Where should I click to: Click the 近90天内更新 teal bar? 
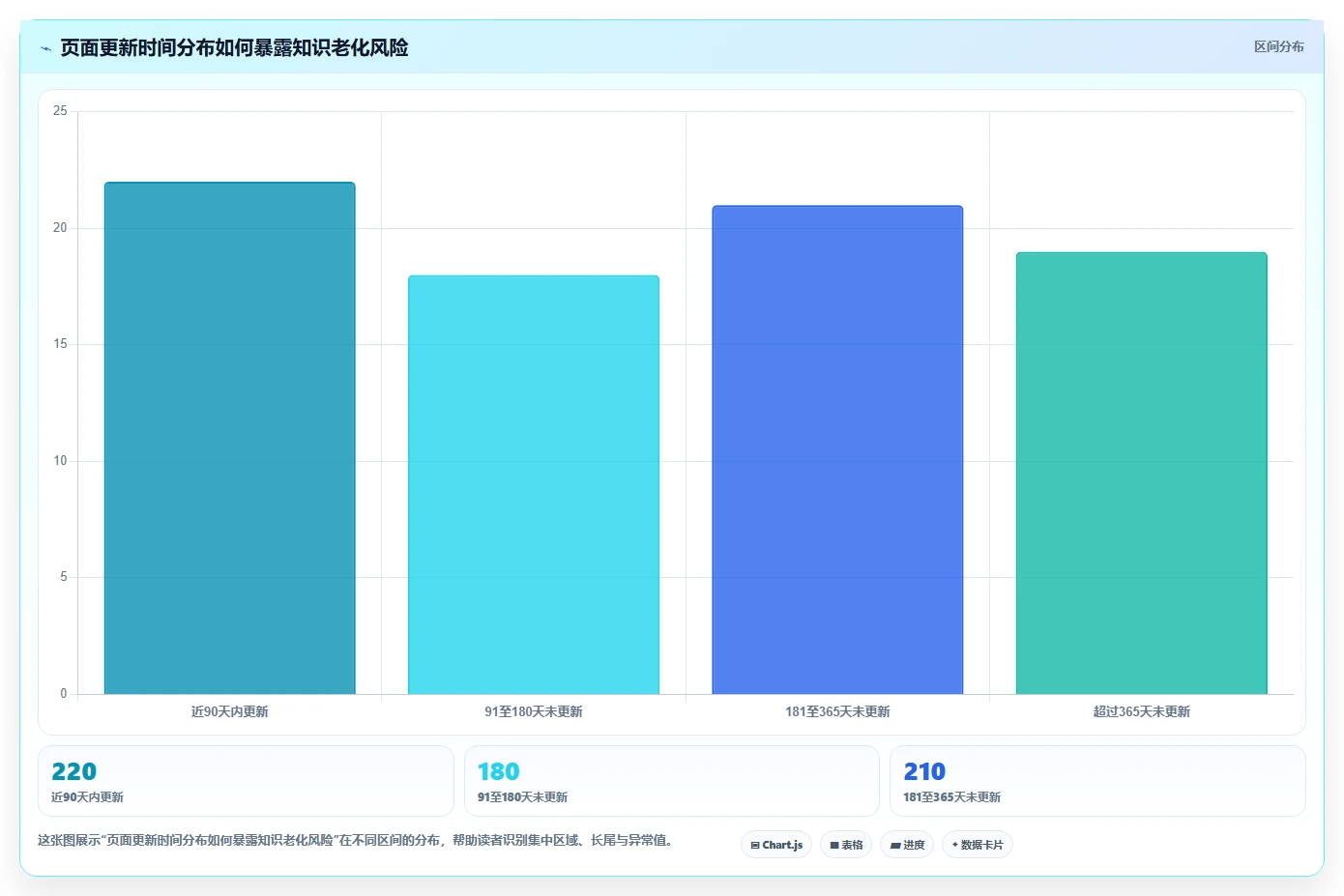(x=229, y=438)
